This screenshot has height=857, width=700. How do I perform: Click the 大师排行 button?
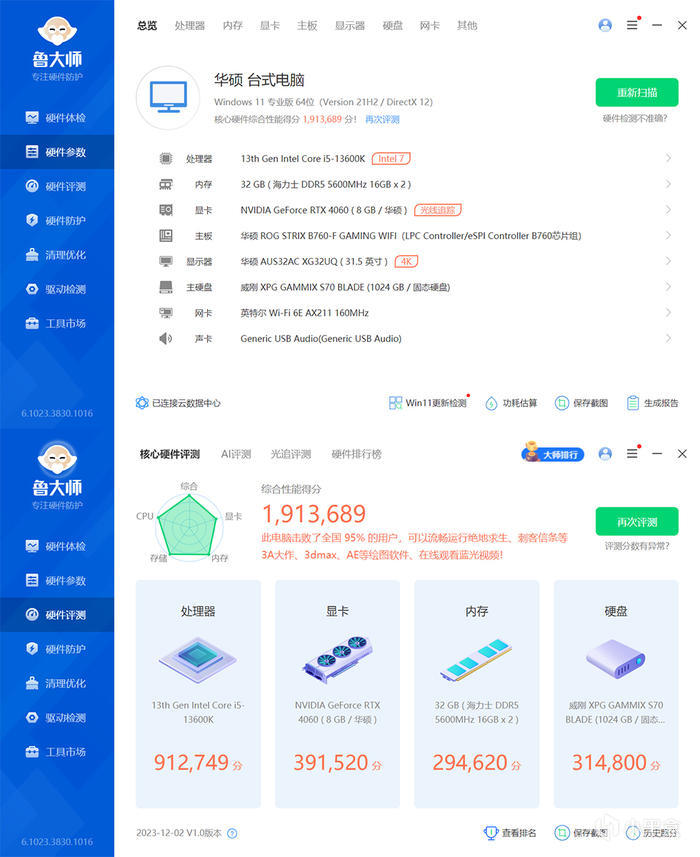tap(553, 454)
